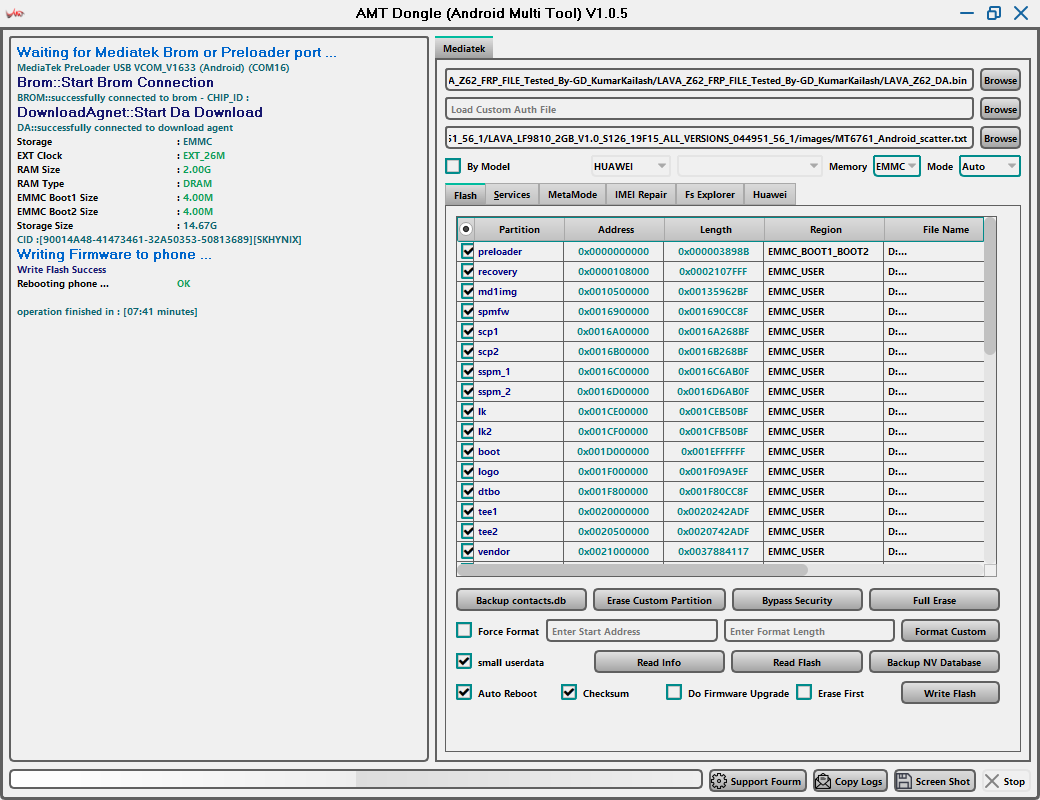Switch to the IMEI Repair tab
1040x800 pixels.
point(640,194)
